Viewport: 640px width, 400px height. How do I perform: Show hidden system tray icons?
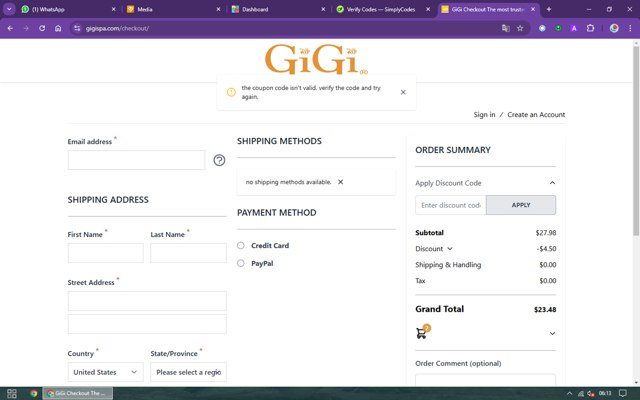(x=569, y=393)
